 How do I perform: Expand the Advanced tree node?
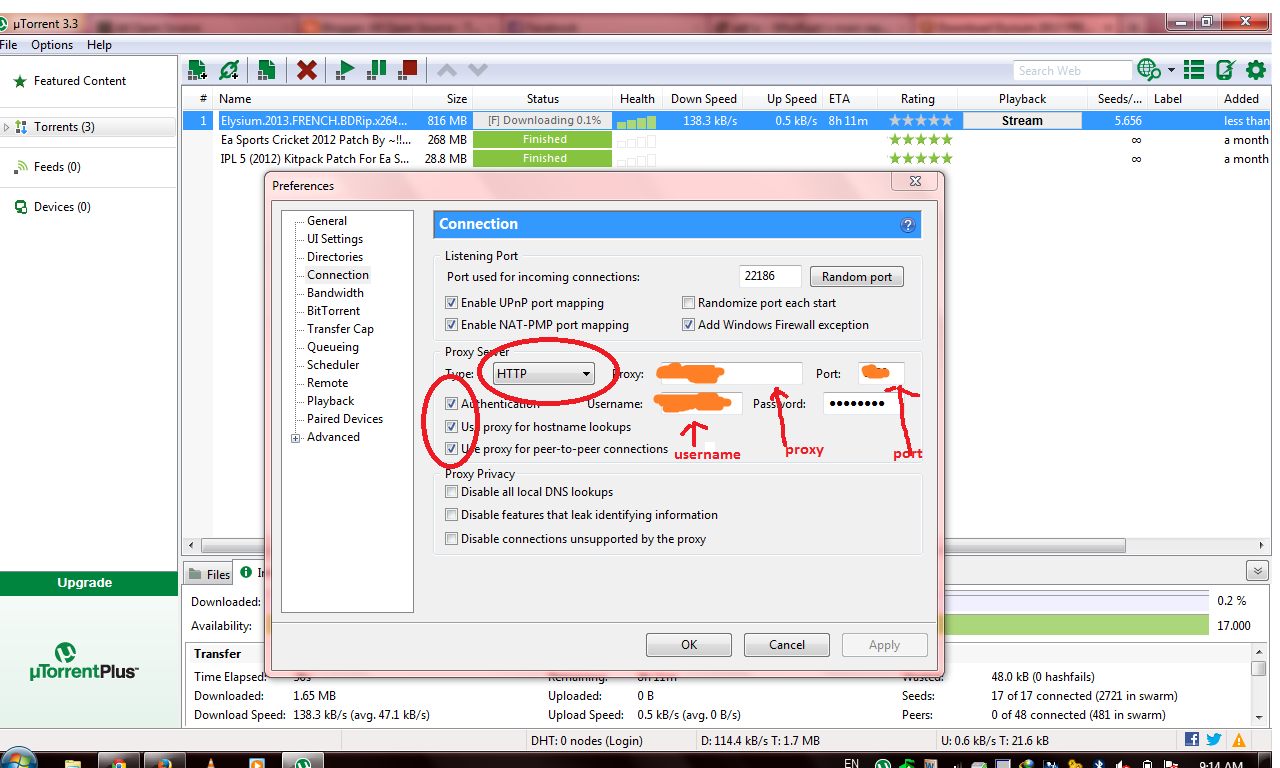tap(295, 438)
